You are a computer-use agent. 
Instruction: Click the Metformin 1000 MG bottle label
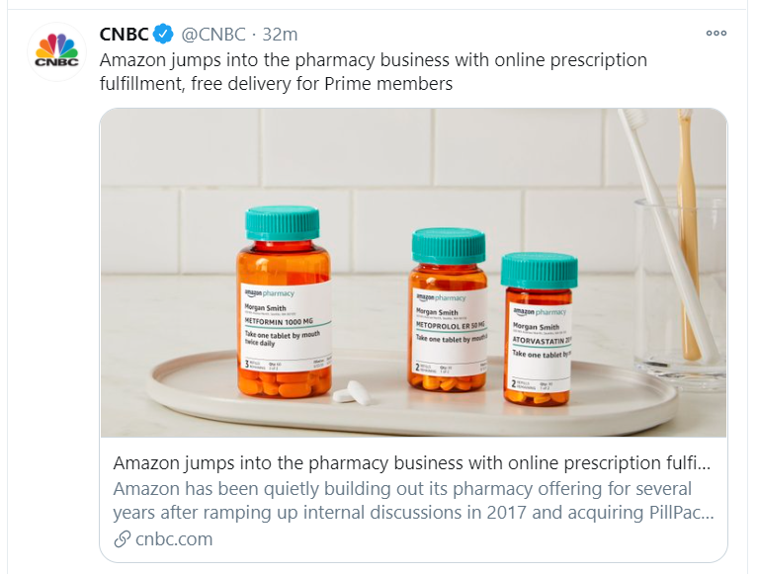click(285, 325)
